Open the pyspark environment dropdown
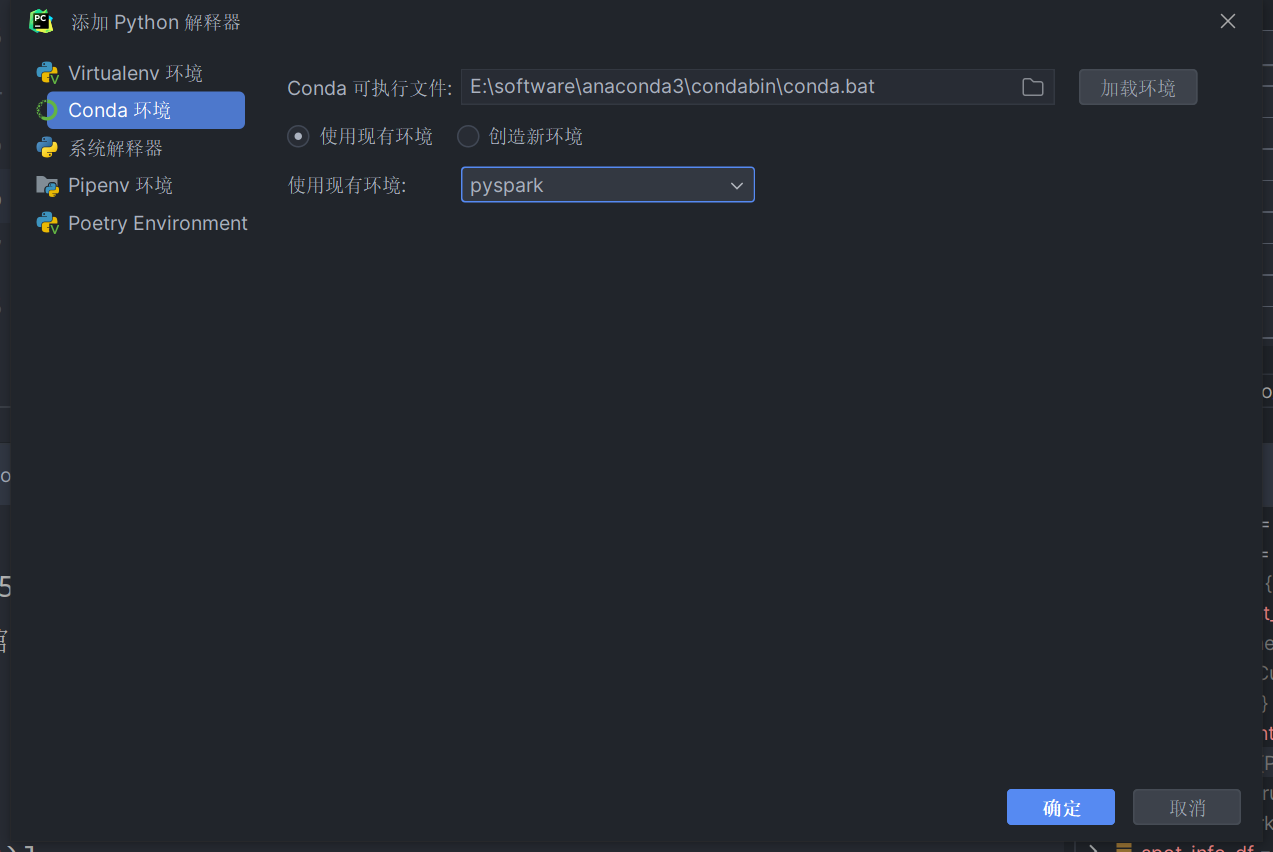 coord(607,185)
